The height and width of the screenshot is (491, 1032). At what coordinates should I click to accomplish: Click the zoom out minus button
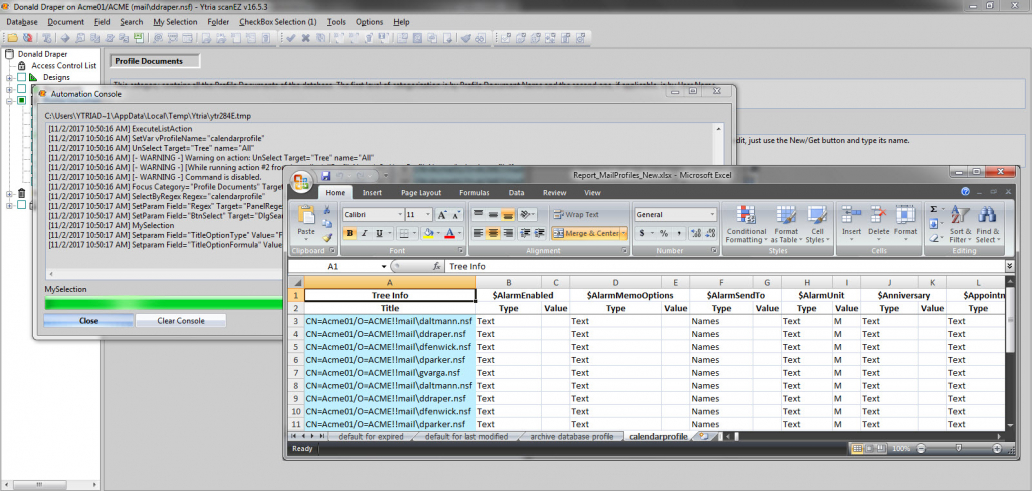[919, 449]
